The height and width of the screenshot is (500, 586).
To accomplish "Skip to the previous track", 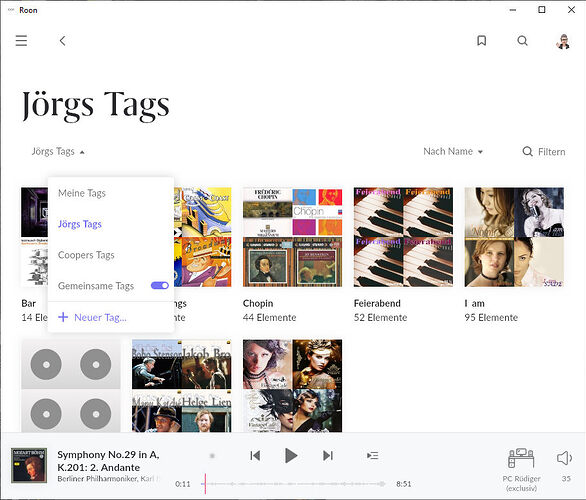I will click(x=255, y=456).
